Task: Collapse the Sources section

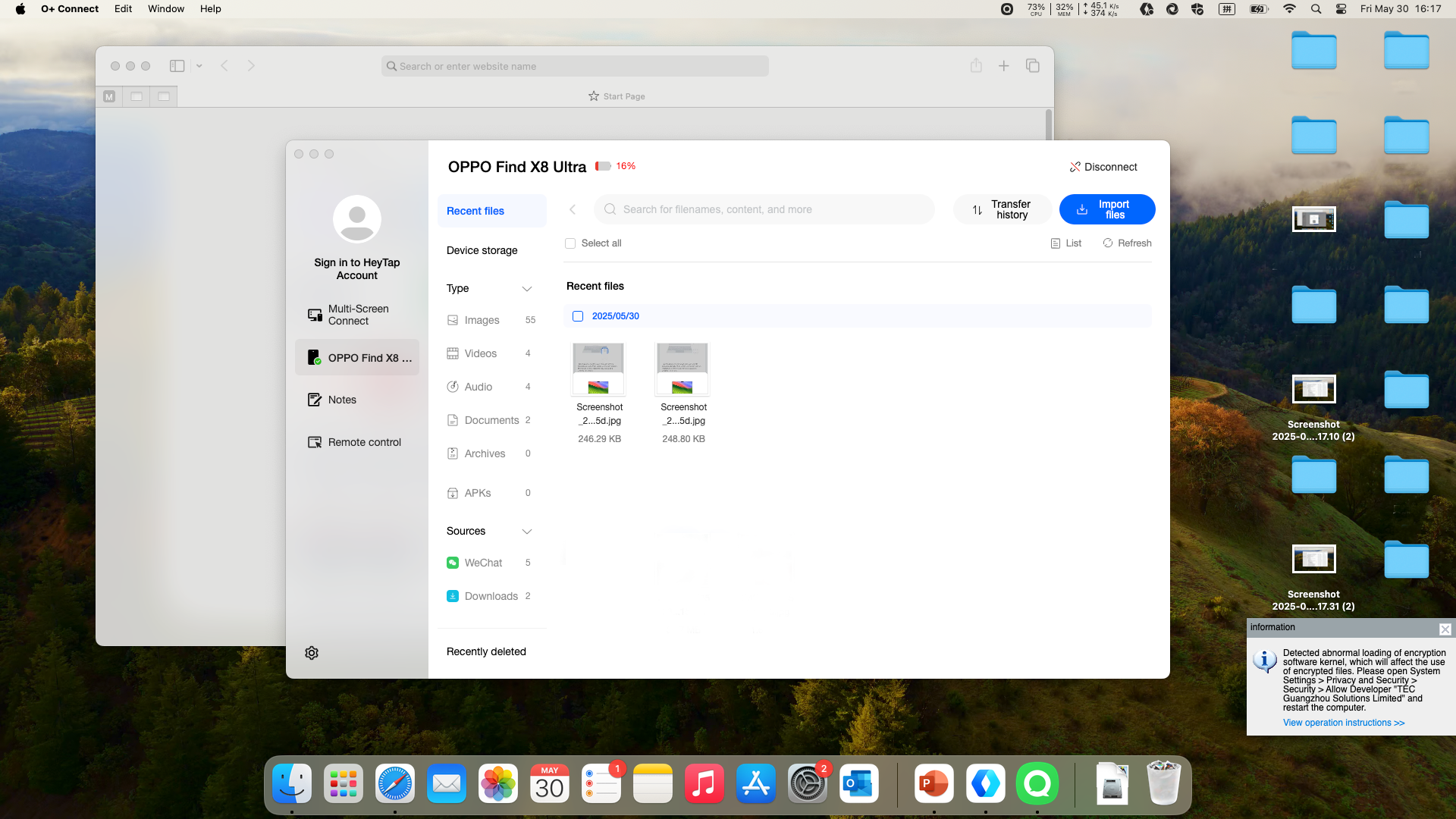Action: [x=527, y=532]
